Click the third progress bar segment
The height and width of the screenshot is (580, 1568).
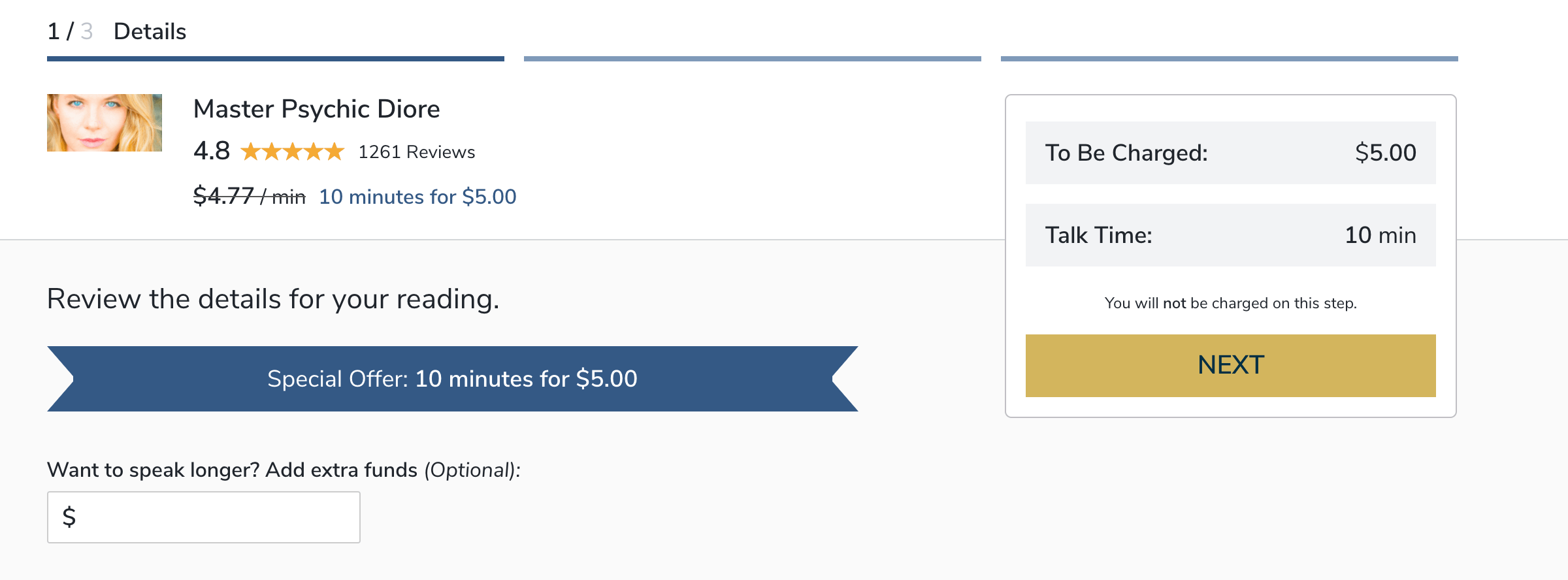tap(1229, 59)
